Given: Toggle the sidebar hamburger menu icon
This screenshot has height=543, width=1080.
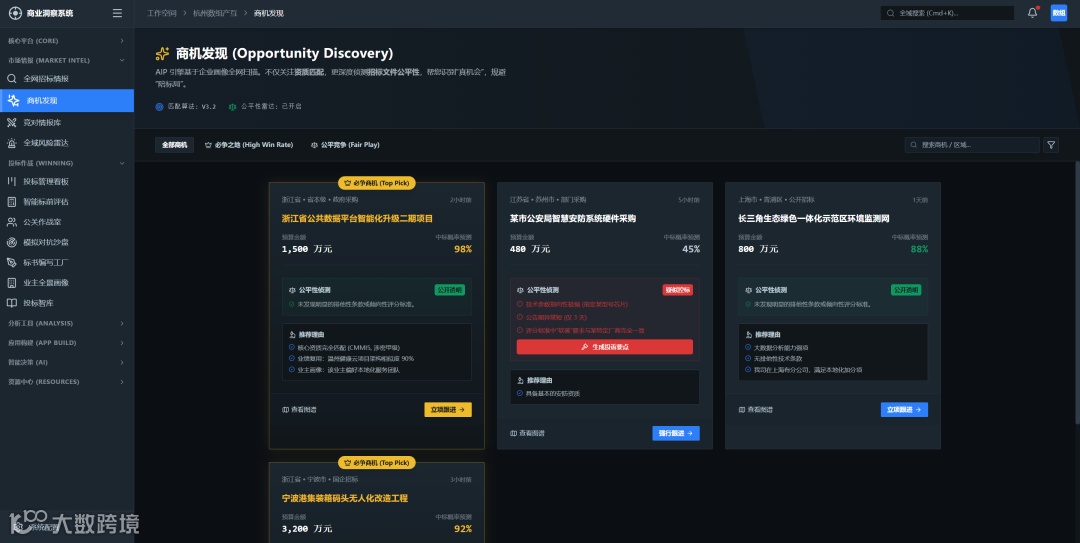Looking at the screenshot, I should [117, 13].
